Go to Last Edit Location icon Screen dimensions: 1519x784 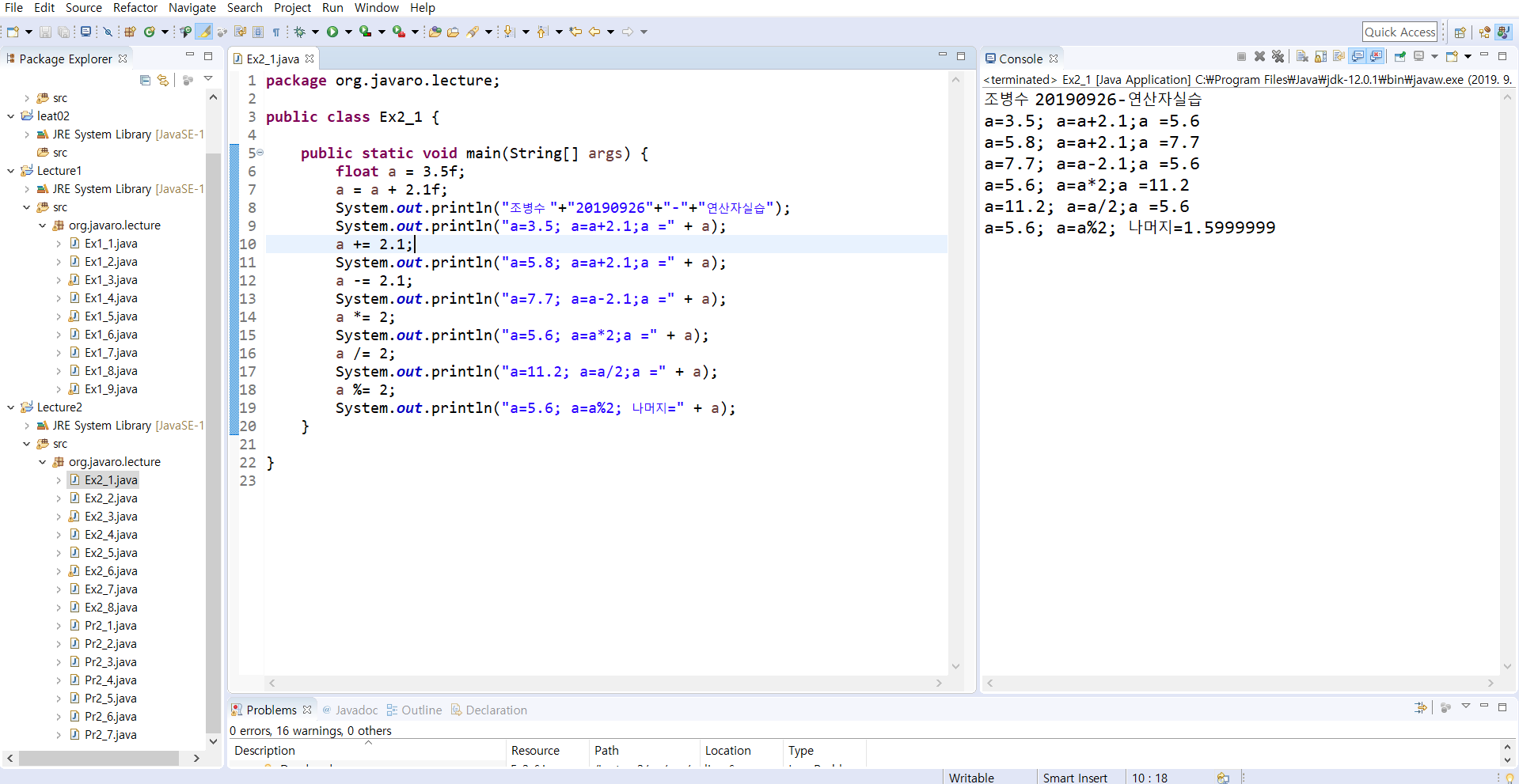[x=575, y=32]
